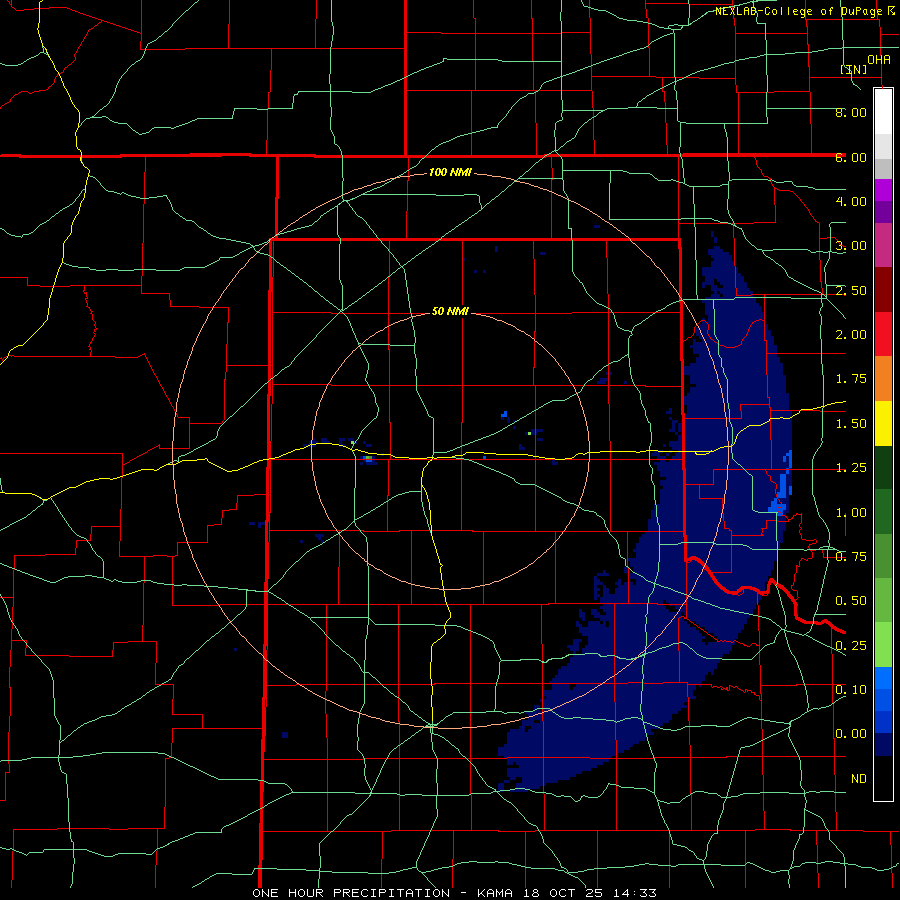Image resolution: width=900 pixels, height=900 pixels.
Task: Click the ND legend label
Action: pos(859,779)
